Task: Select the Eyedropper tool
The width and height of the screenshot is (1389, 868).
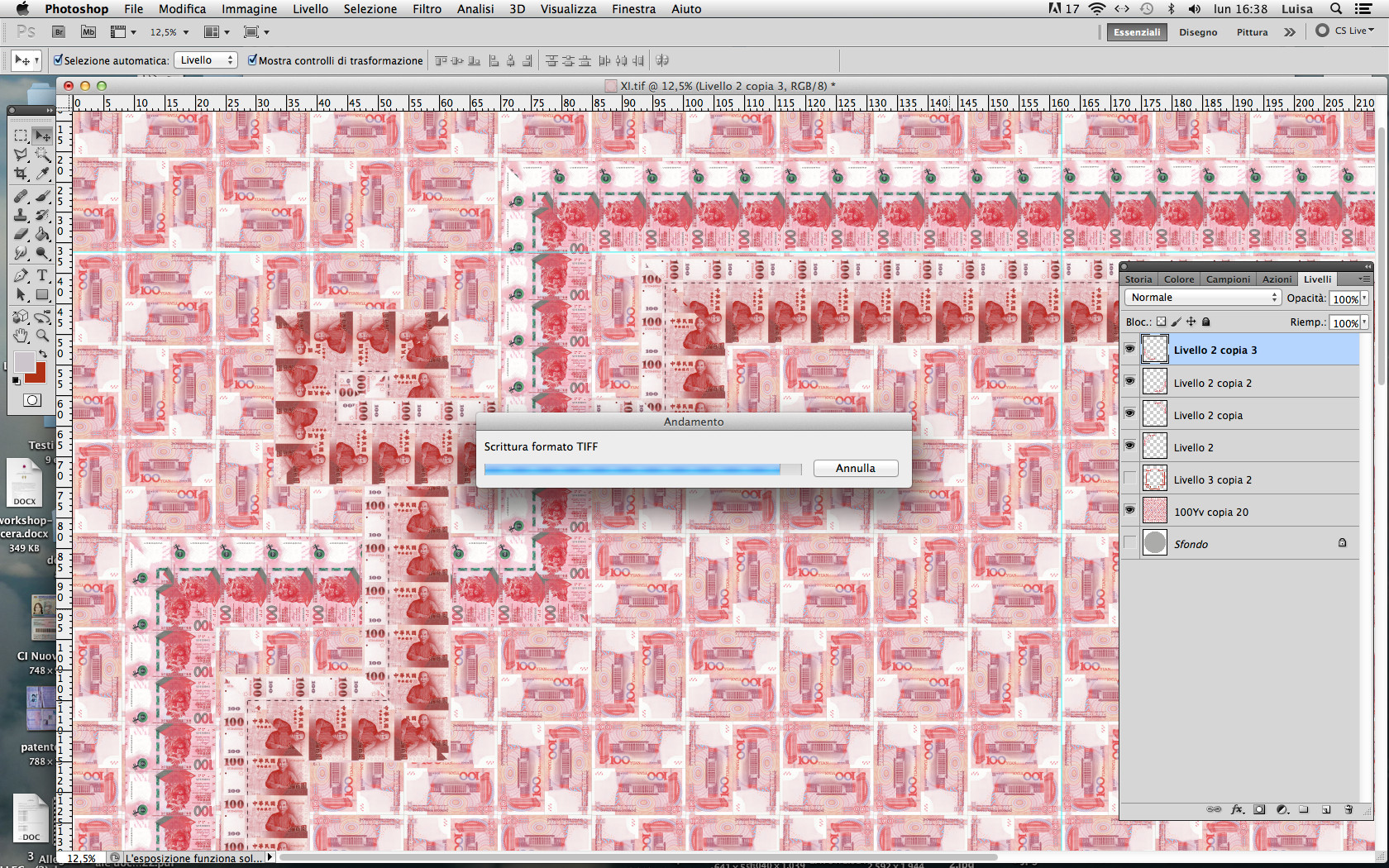Action: pyautogui.click(x=42, y=174)
